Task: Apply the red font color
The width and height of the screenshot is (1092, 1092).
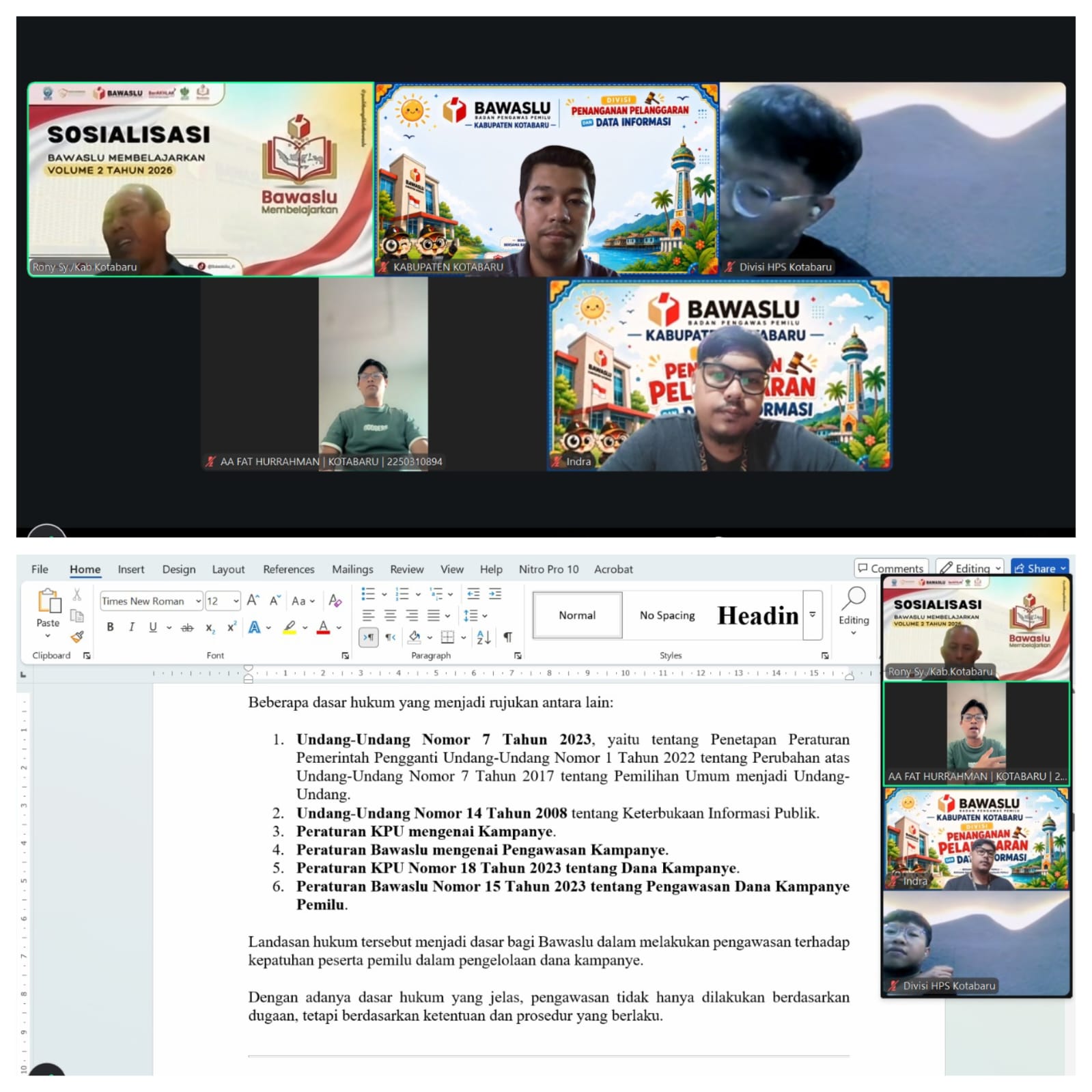Action: (324, 627)
